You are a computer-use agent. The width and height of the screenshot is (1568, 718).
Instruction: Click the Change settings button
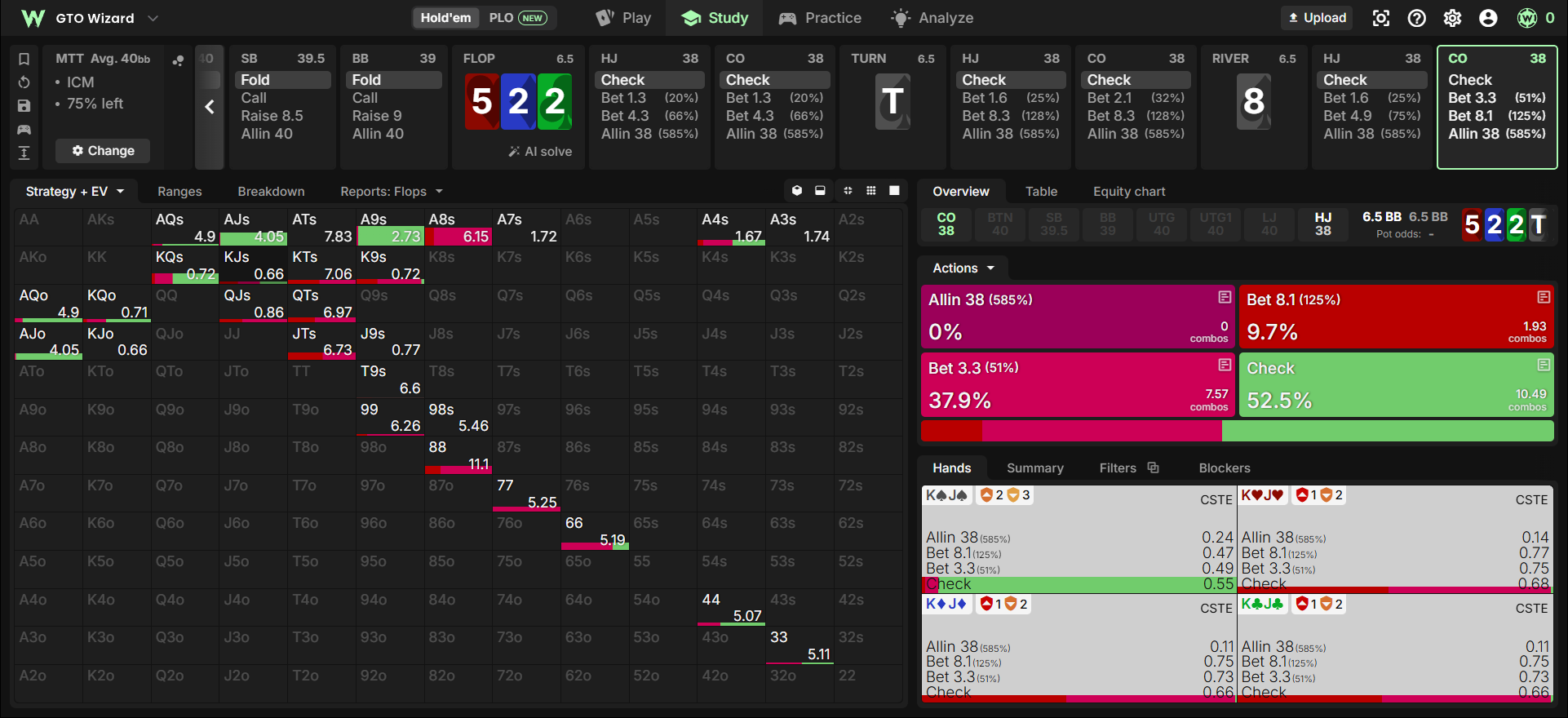(x=103, y=151)
